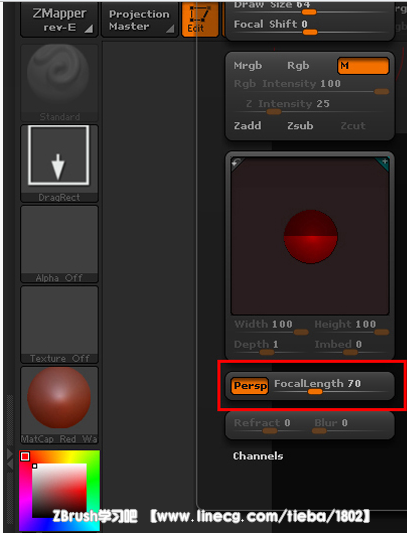Open the MatCap Red Wax material selector

pyautogui.click(x=59, y=405)
